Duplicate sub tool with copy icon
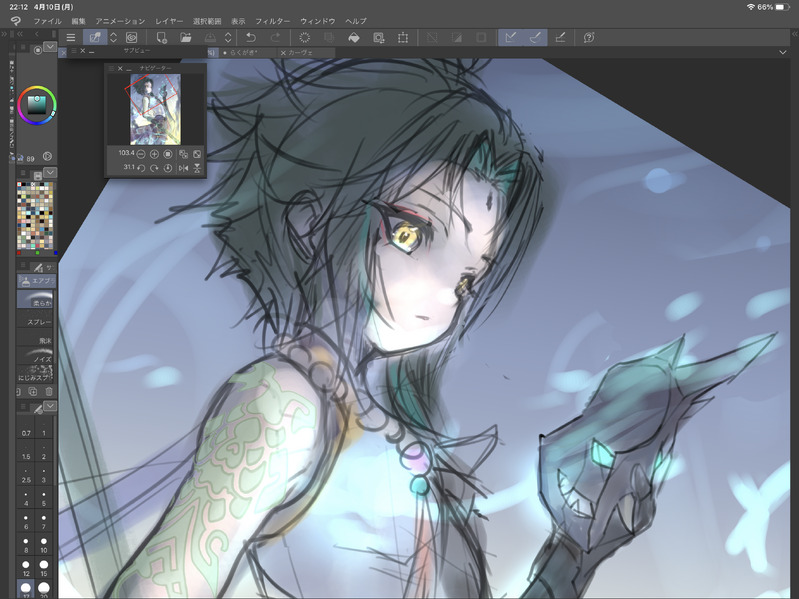 click(x=33, y=391)
